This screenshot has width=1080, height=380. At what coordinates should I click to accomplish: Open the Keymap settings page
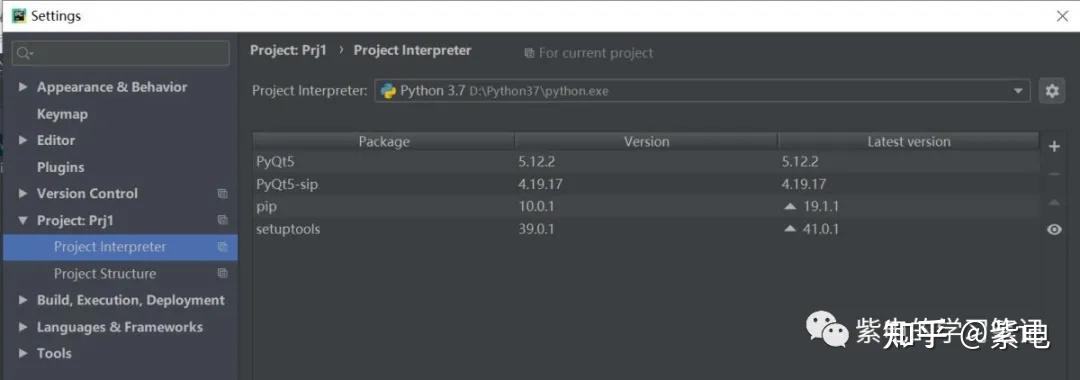click(x=62, y=114)
